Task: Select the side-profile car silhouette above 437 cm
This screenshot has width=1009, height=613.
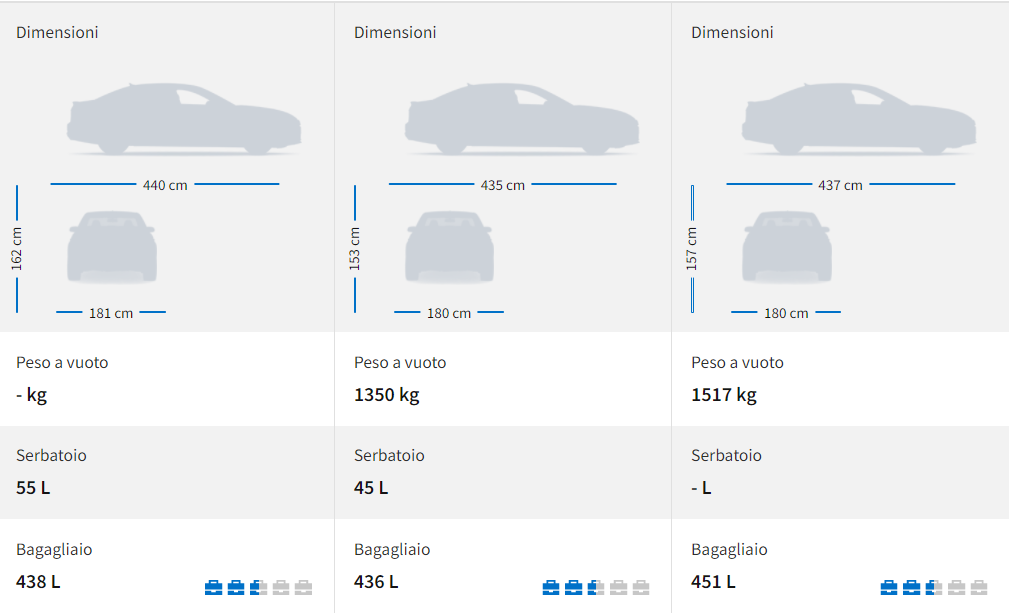Action: point(859,120)
